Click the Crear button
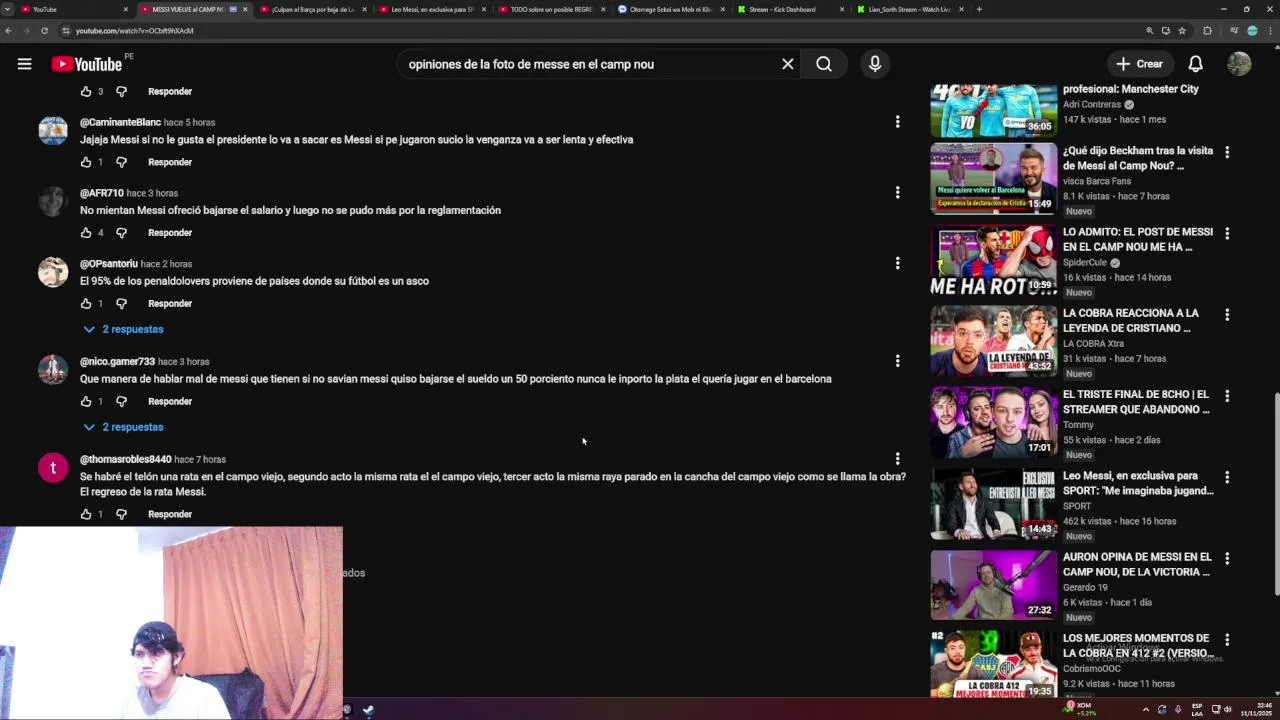Image resolution: width=1280 pixels, height=720 pixels. (x=1139, y=64)
